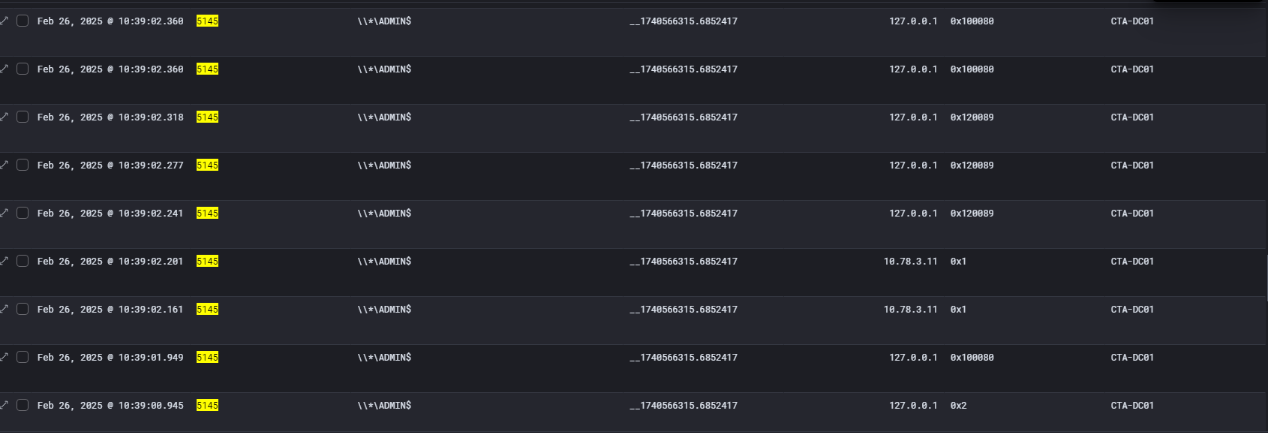
Task: Click 0x100080 mask in the 10:39:01.949 row
Action: (x=971, y=357)
